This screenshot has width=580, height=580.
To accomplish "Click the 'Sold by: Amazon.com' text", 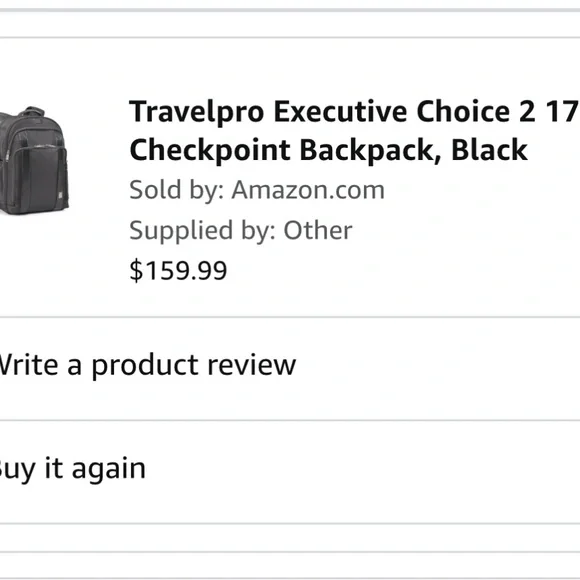I will coord(257,190).
